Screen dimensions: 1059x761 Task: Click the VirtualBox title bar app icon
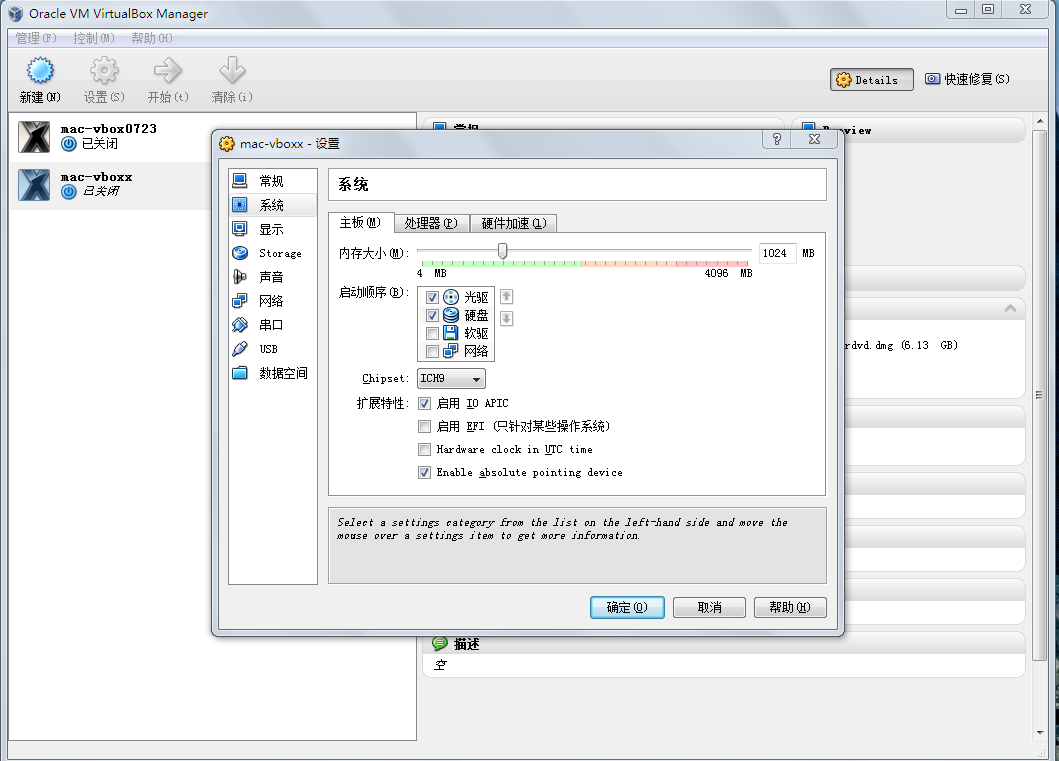16,14
